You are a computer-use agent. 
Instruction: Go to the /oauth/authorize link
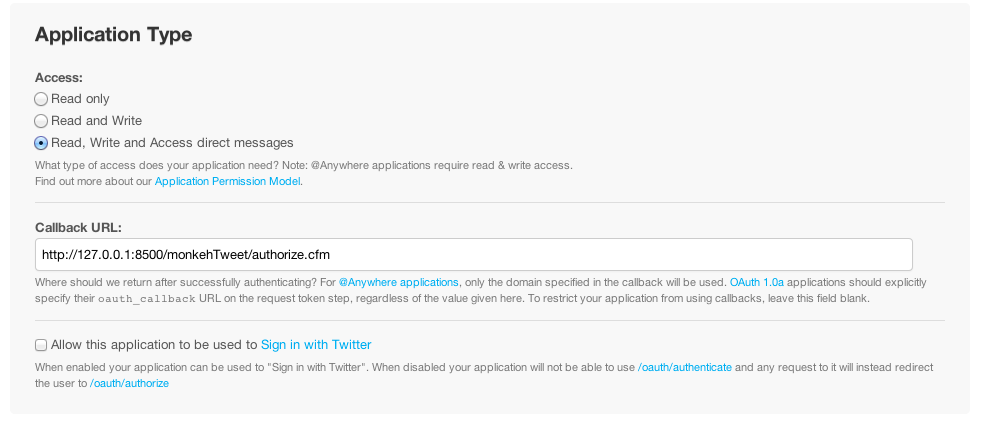tap(129, 383)
